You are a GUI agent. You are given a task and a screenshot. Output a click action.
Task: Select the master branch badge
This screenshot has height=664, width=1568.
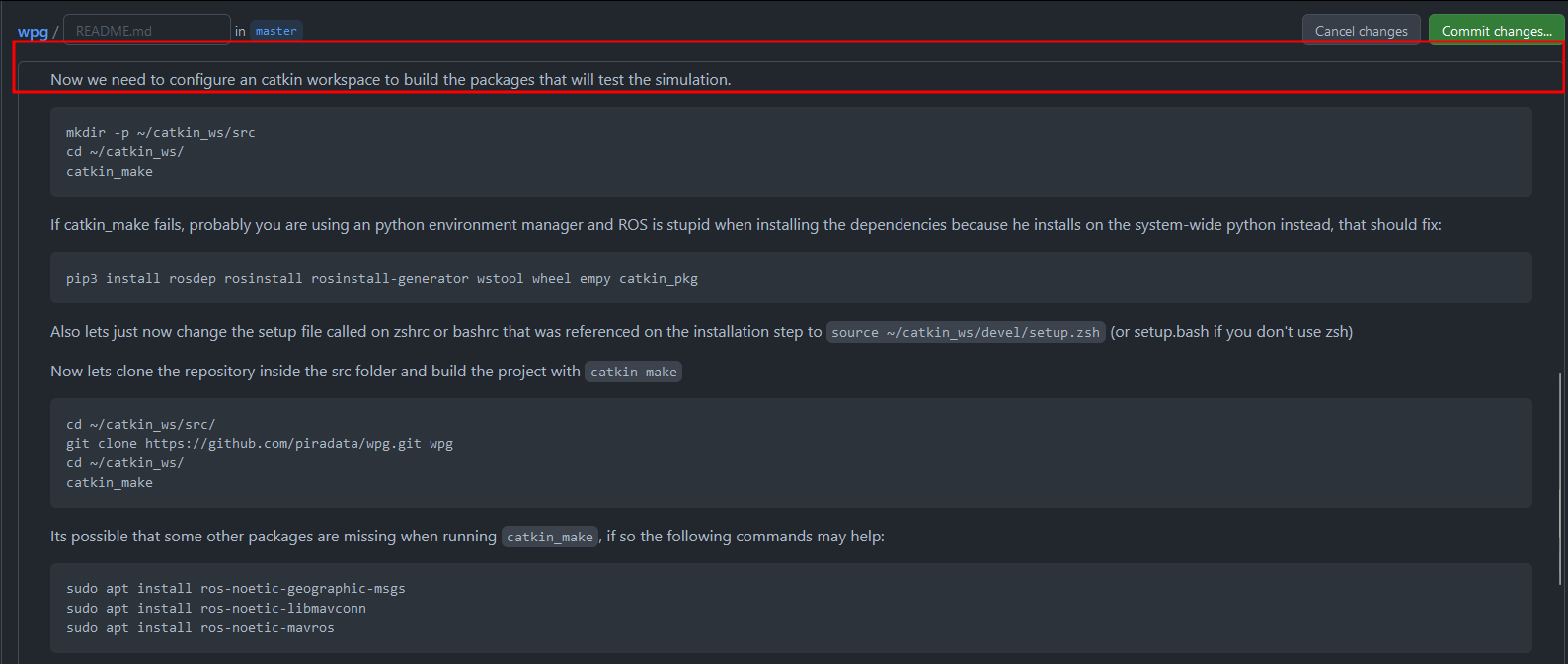pos(275,30)
